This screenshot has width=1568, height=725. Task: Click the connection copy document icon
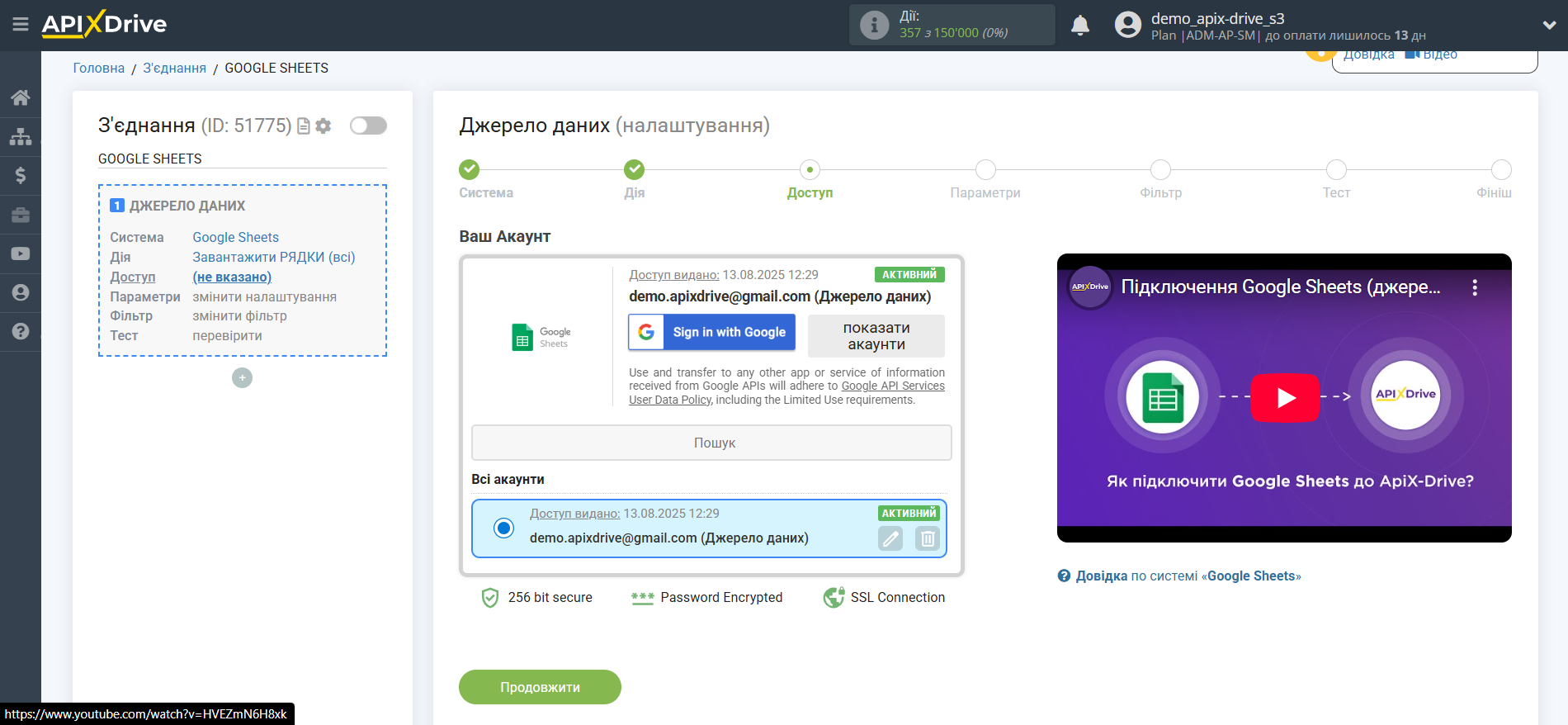tap(304, 126)
